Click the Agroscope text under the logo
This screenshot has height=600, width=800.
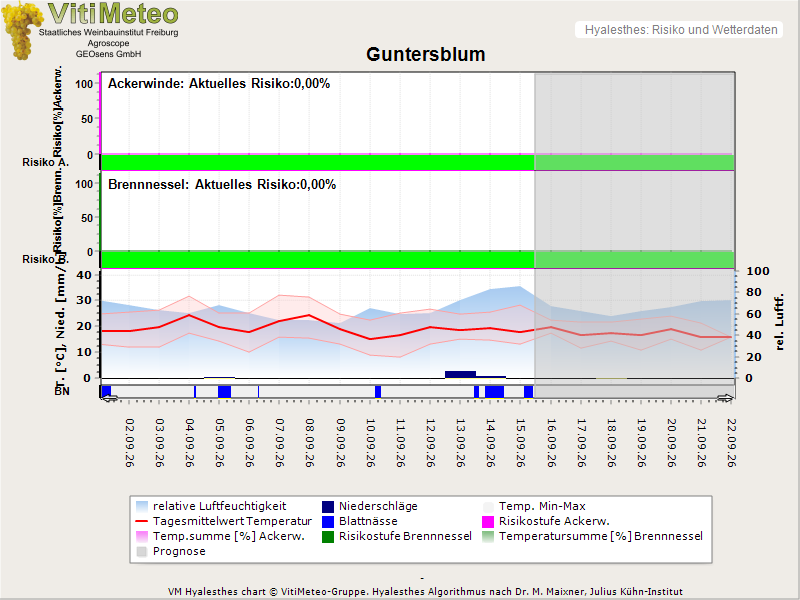108,43
